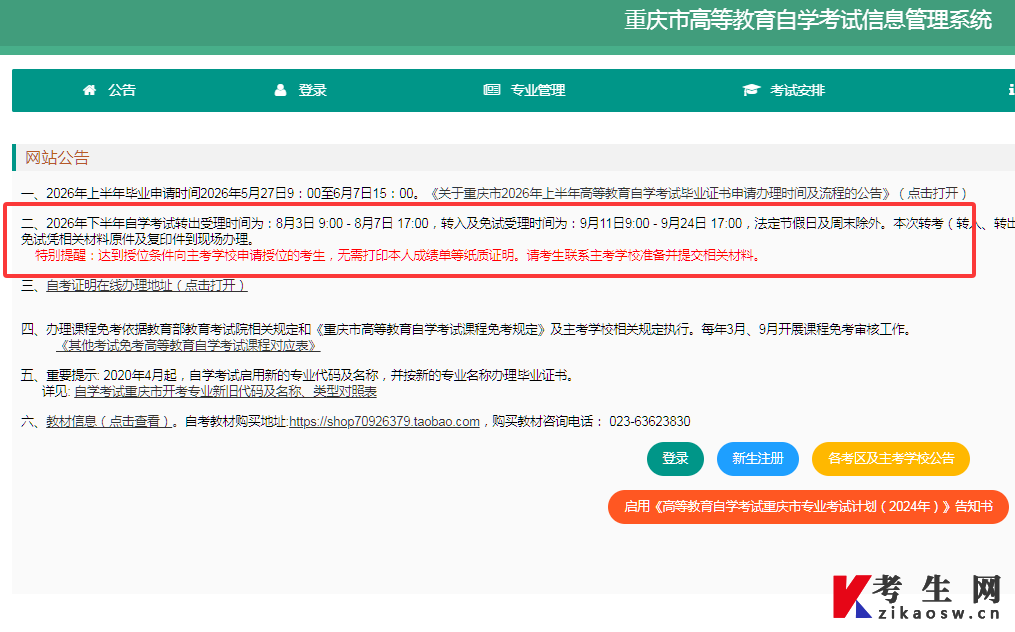1015x632 pixels.
Task: Click the blue 新生注册 button
Action: pos(758,458)
